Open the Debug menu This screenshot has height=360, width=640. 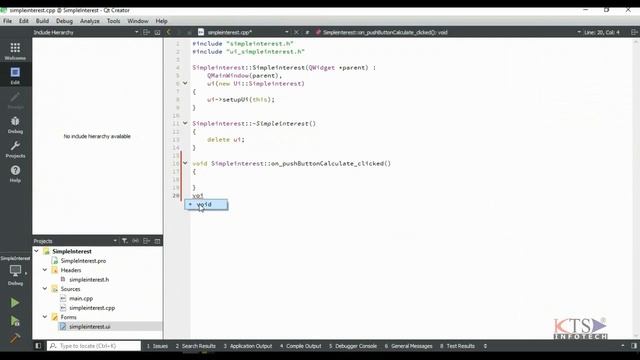(64, 21)
